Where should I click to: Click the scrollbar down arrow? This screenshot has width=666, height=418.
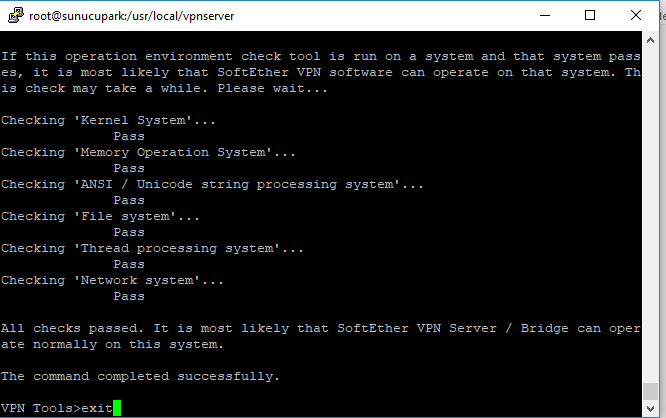click(650, 409)
